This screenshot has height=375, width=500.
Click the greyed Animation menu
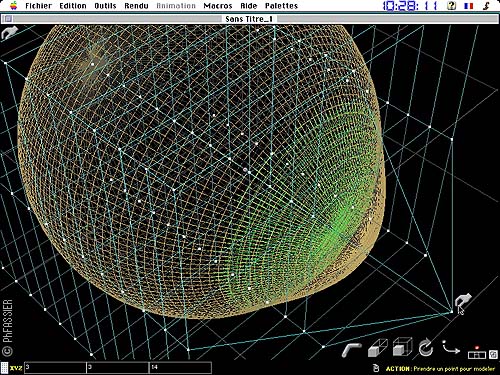point(176,6)
